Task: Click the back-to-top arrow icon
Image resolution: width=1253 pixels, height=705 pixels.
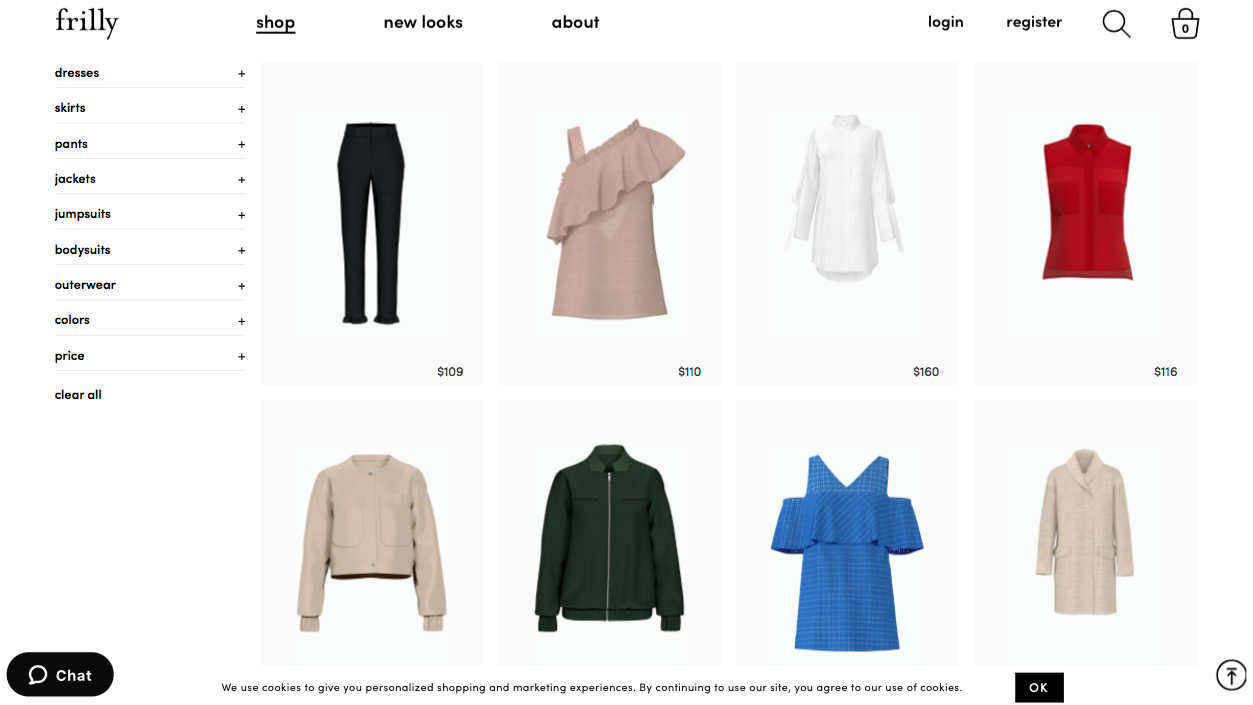Action: 1231,675
